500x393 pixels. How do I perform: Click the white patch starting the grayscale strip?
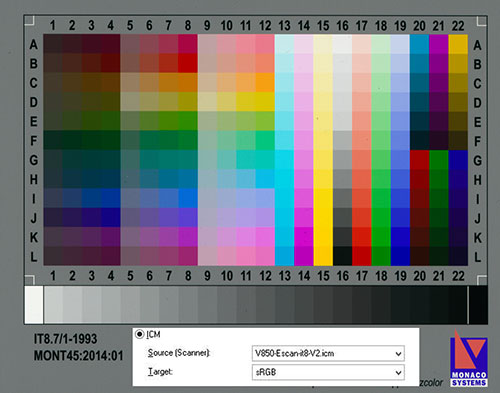(34, 304)
